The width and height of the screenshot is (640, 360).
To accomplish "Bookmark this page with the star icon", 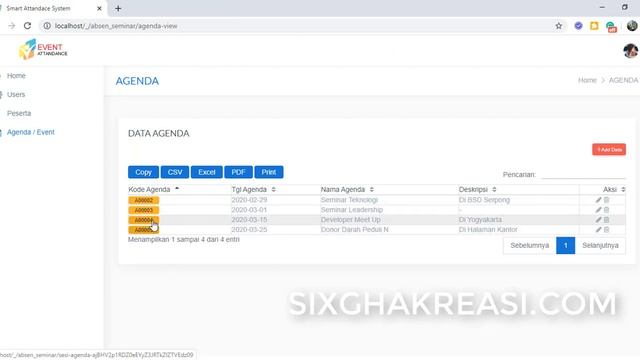I will pyautogui.click(x=559, y=26).
